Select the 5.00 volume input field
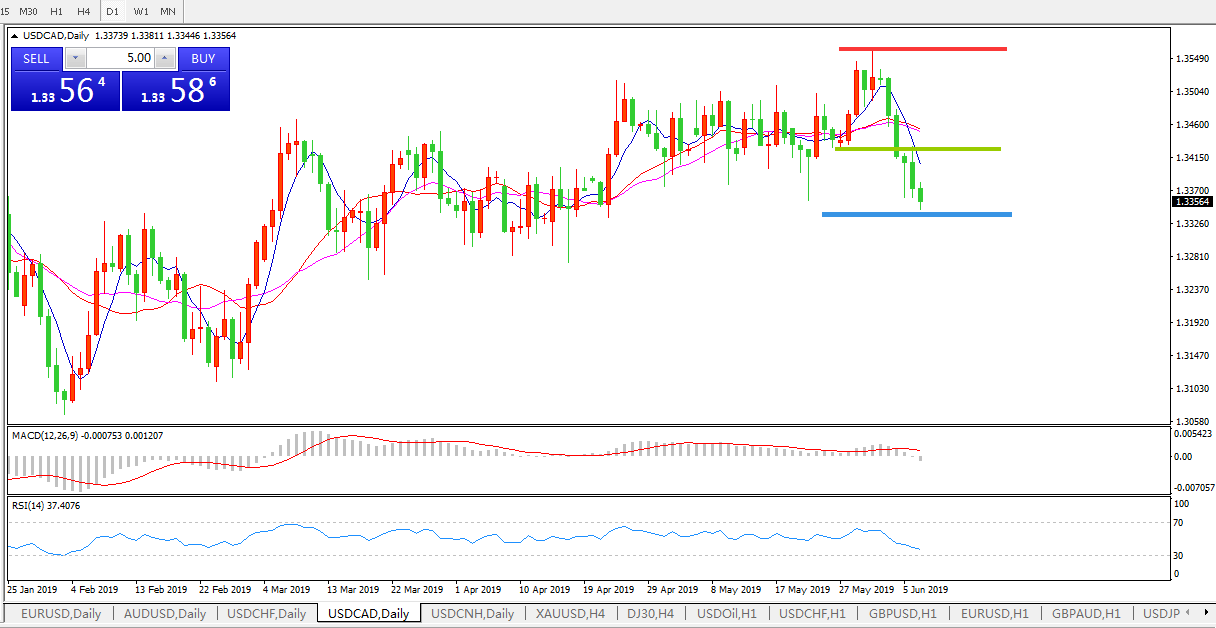Screen dimensions: 1216x628 click(x=120, y=59)
